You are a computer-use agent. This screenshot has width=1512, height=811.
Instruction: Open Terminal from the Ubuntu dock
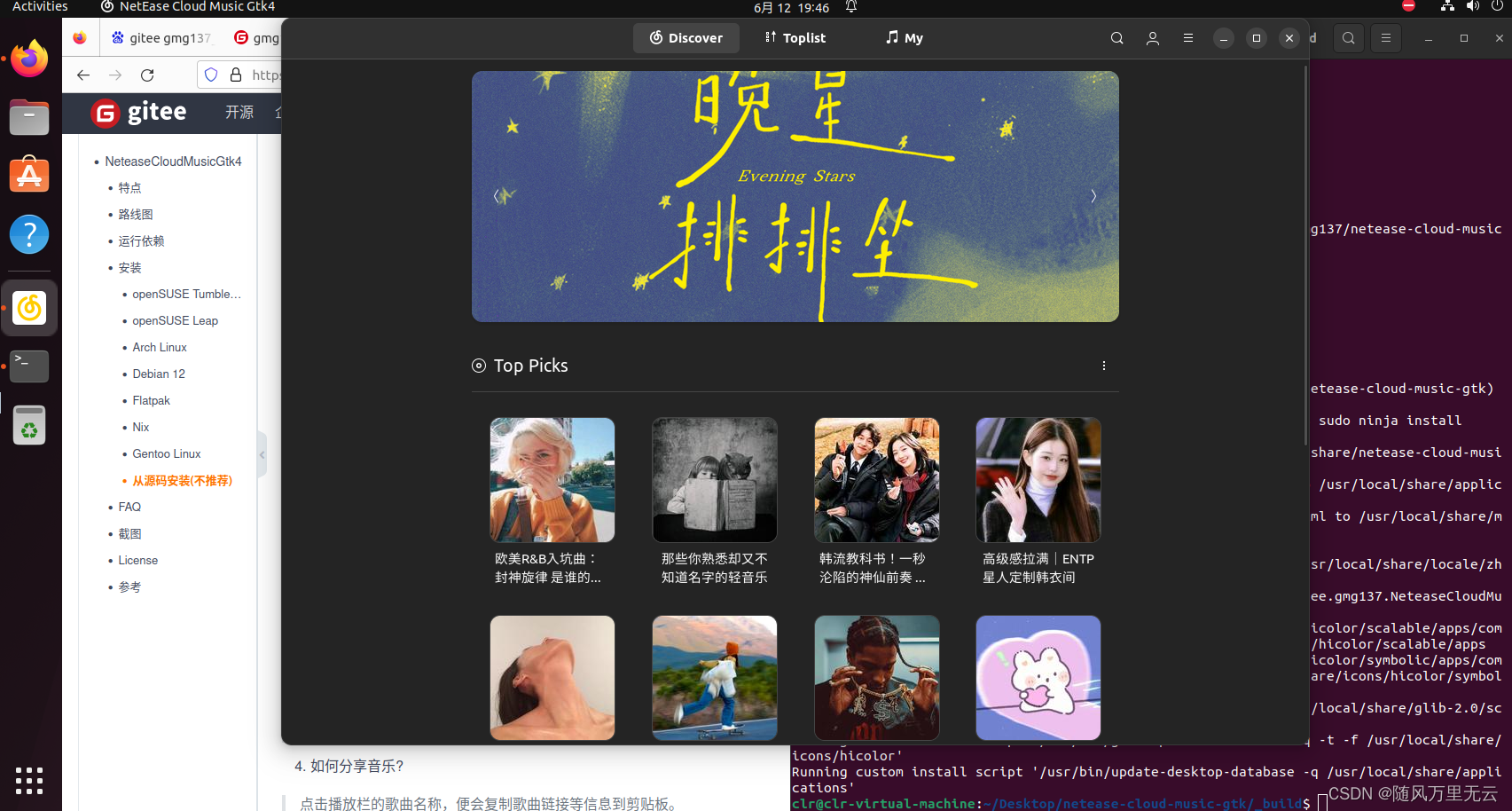(29, 366)
